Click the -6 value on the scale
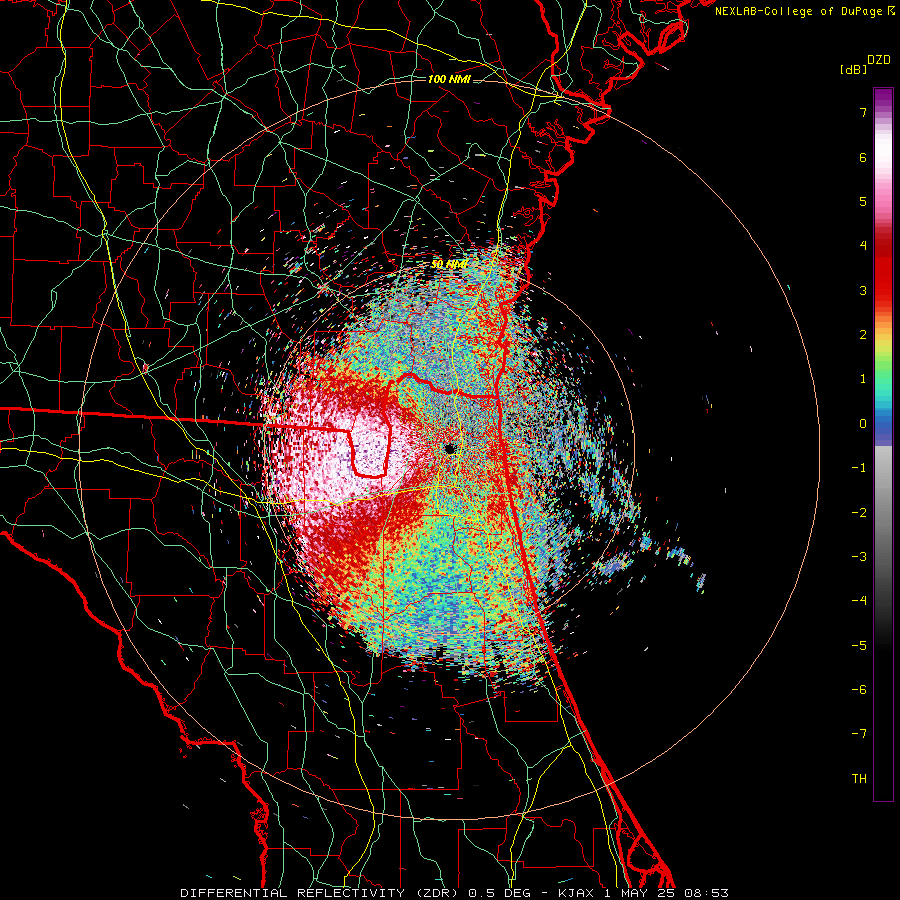The image size is (900, 900). click(859, 690)
